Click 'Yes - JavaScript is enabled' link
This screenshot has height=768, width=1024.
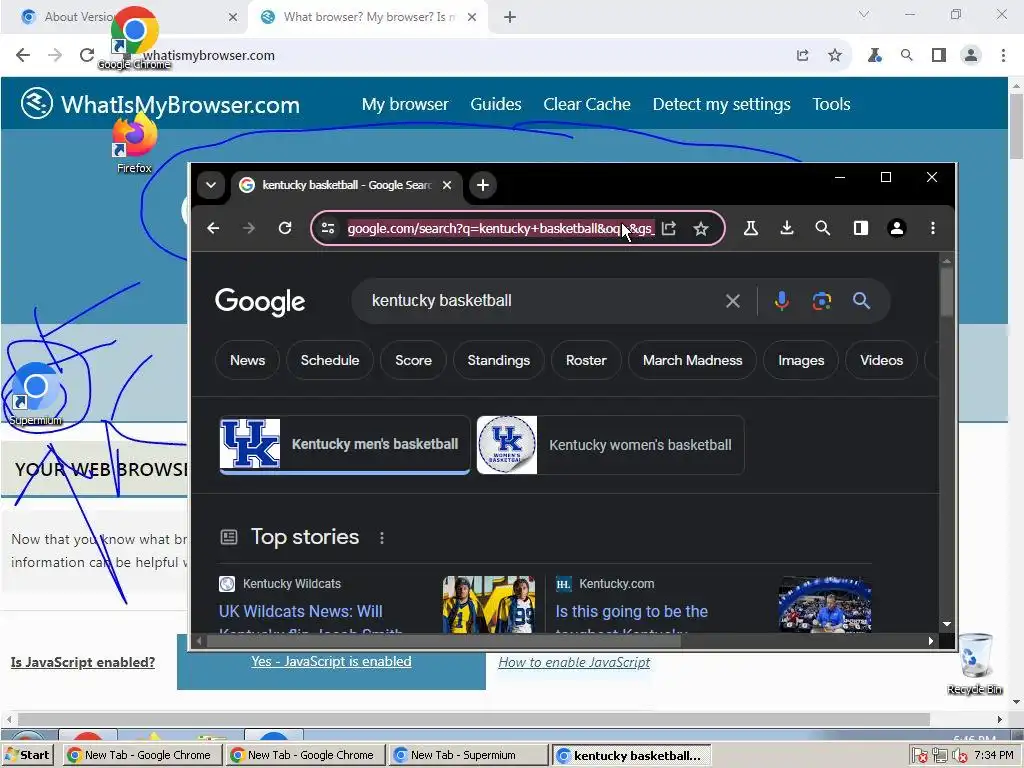pos(331,662)
